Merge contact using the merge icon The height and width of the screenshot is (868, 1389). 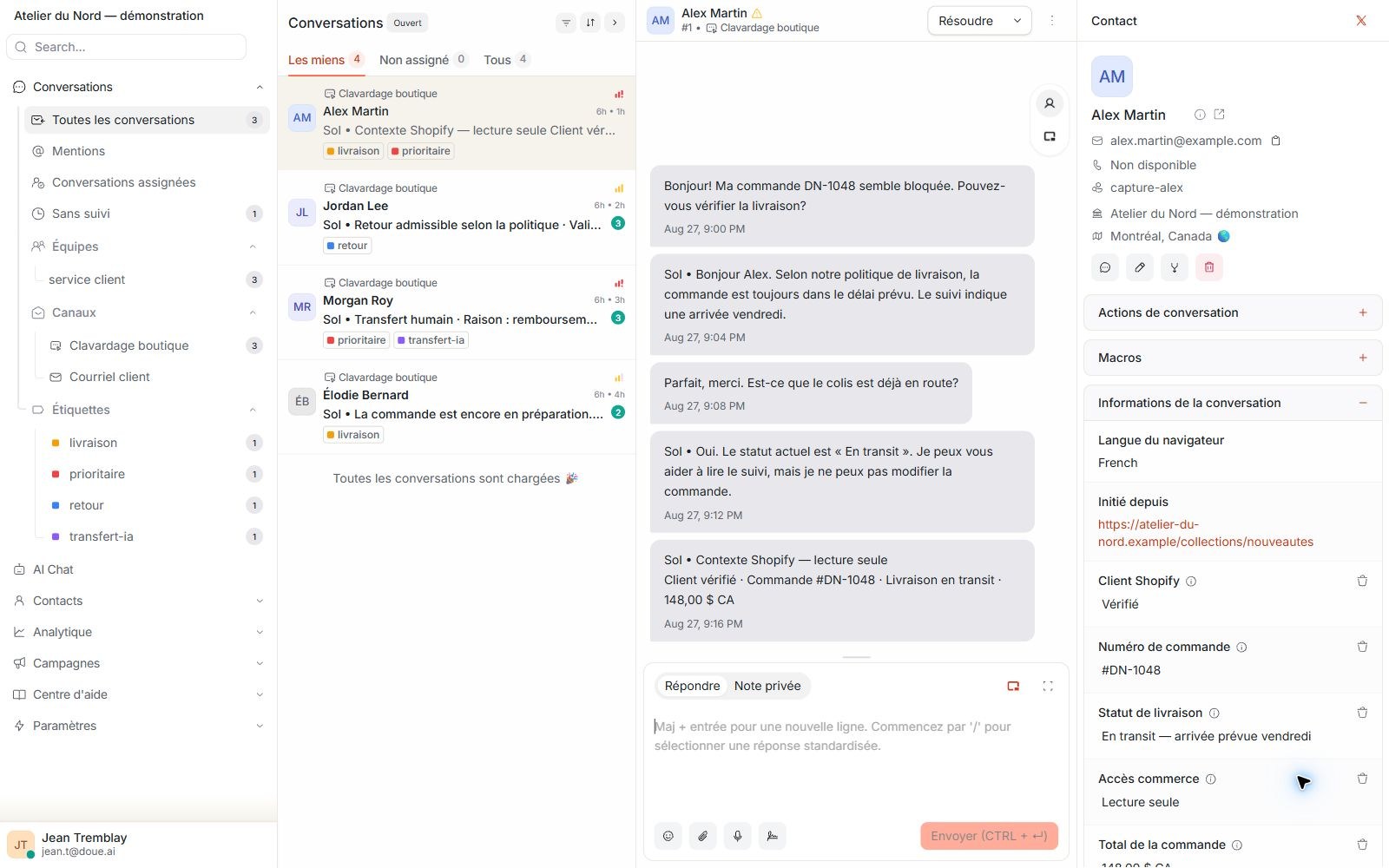coord(1175,267)
